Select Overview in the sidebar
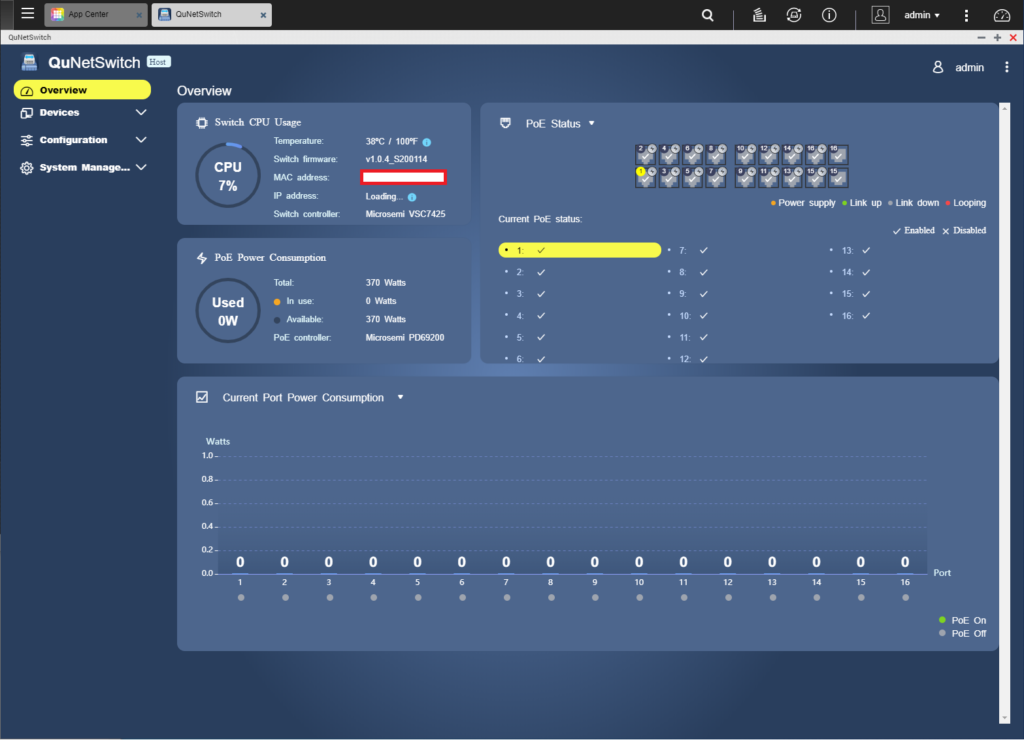Screen dimensions: 1024x740 click(82, 90)
